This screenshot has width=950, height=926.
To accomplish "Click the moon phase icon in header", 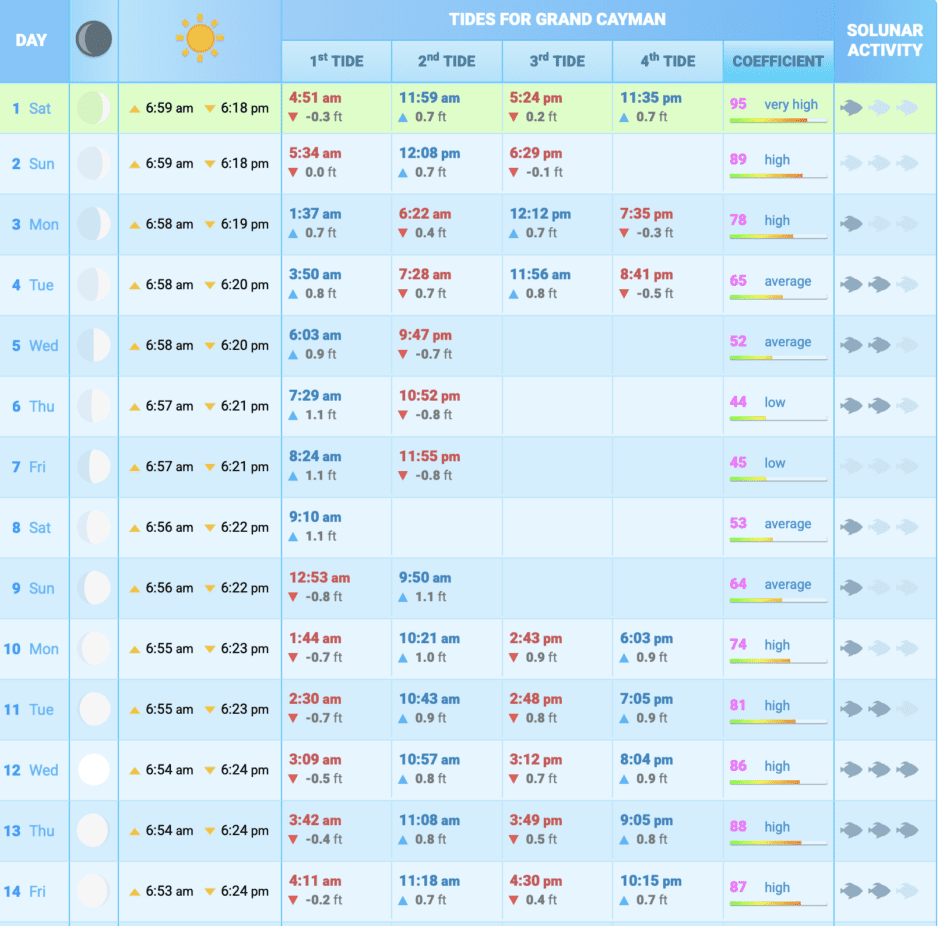I will pos(94,40).
